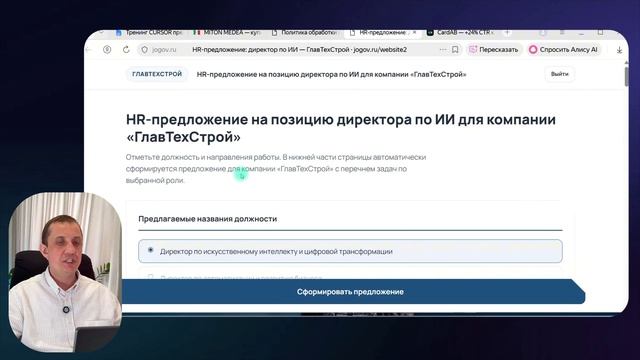Click the Выйти button
Image resolution: width=640 pixels, height=360 pixels.
tap(560, 74)
